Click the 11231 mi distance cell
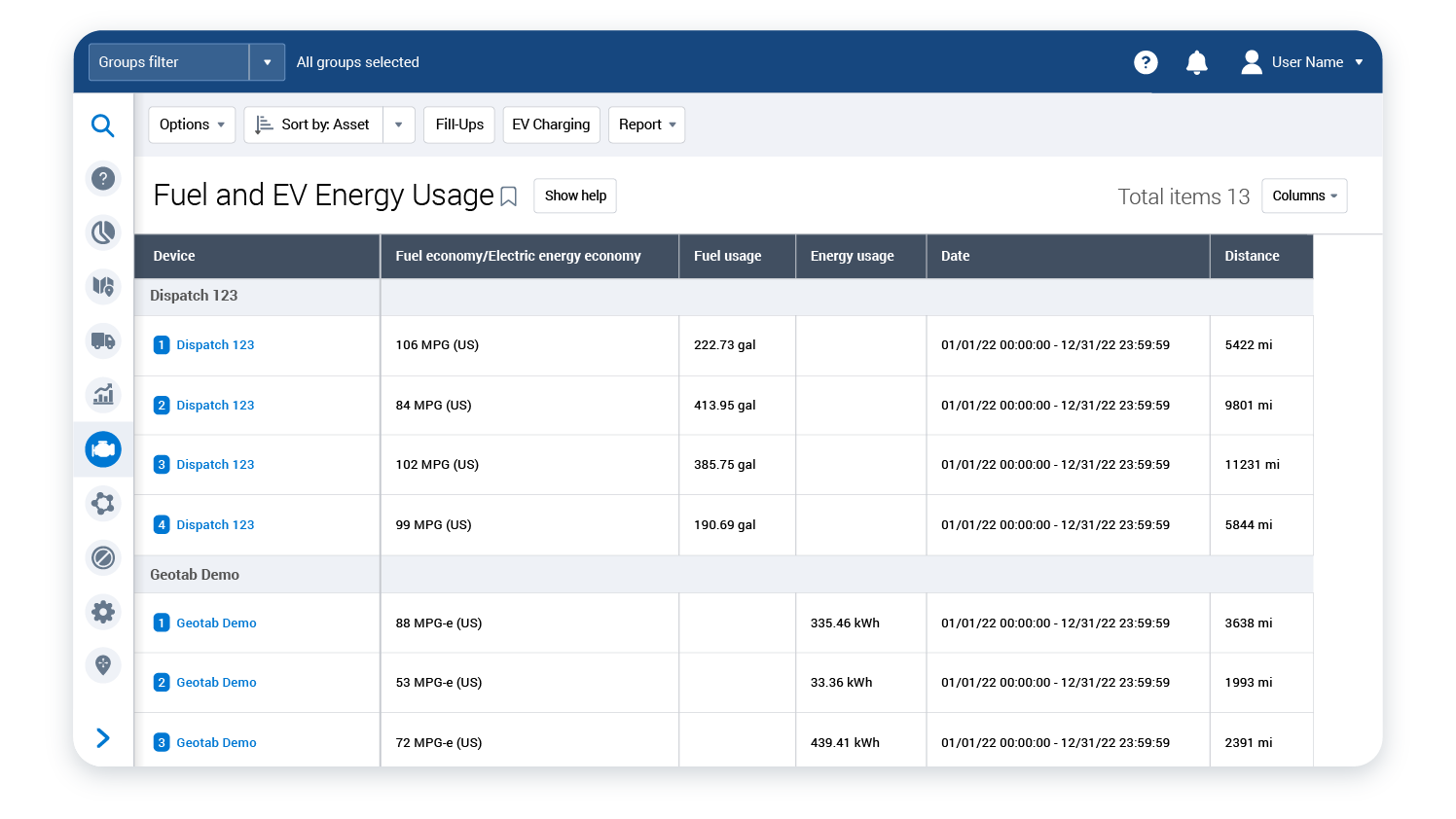Image resolution: width=1456 pixels, height=819 pixels. 1261,465
